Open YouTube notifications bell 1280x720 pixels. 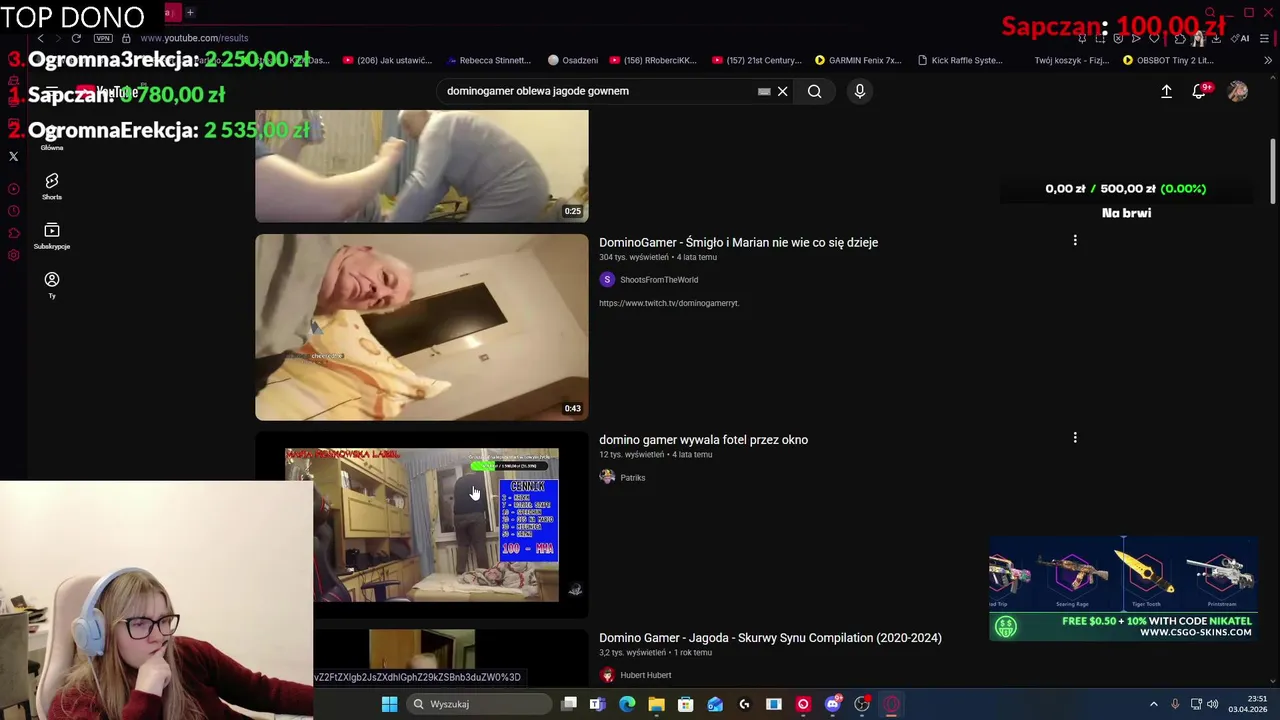coord(1199,91)
